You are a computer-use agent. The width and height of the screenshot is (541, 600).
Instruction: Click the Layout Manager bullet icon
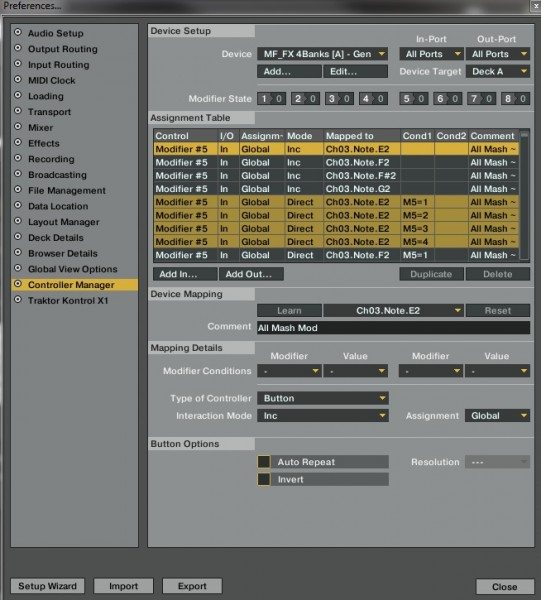(18, 221)
